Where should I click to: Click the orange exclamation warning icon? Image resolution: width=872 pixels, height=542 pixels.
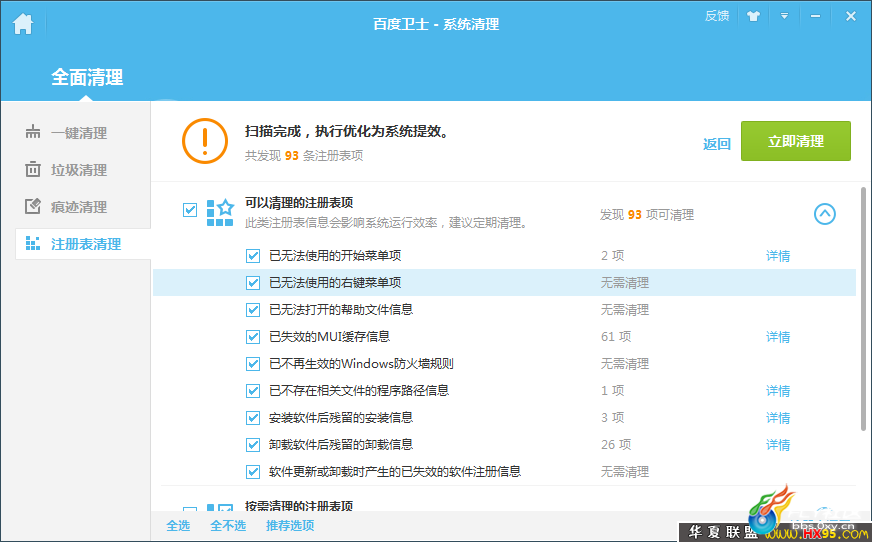[x=205, y=141]
